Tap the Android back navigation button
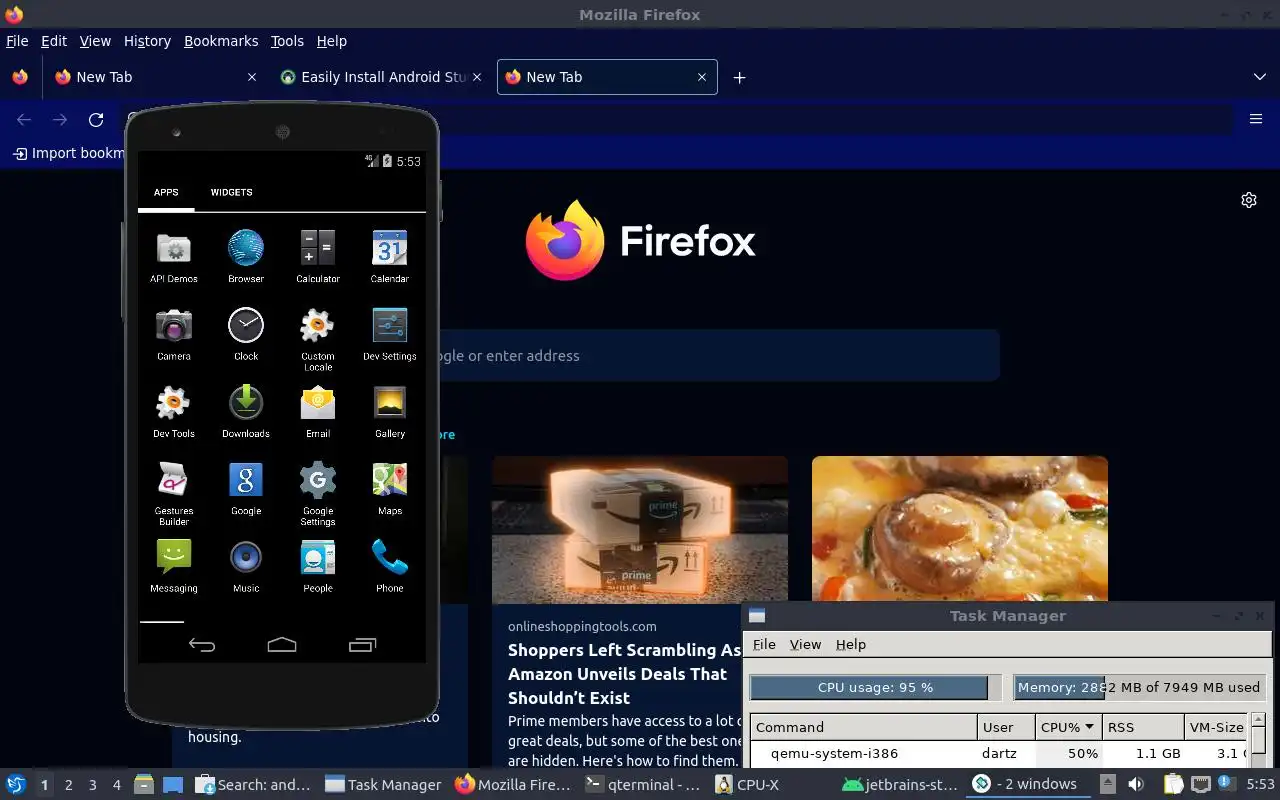The width and height of the screenshot is (1280, 800). 202,645
